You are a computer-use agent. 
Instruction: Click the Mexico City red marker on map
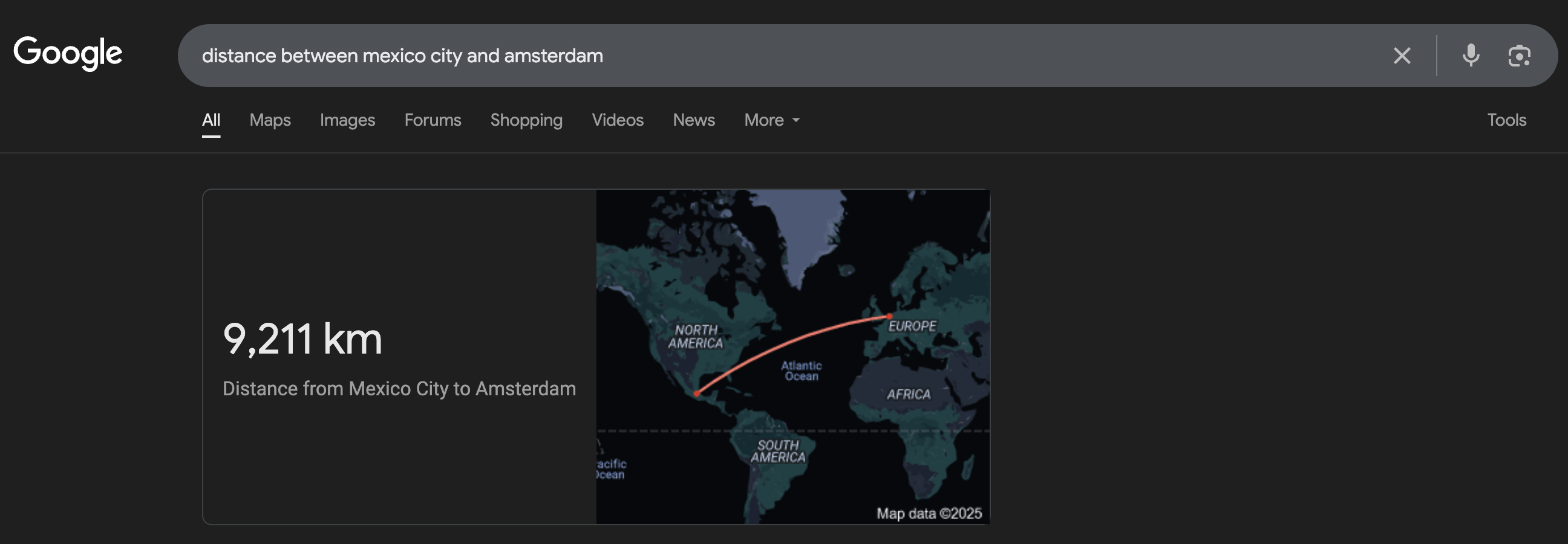pos(697,393)
